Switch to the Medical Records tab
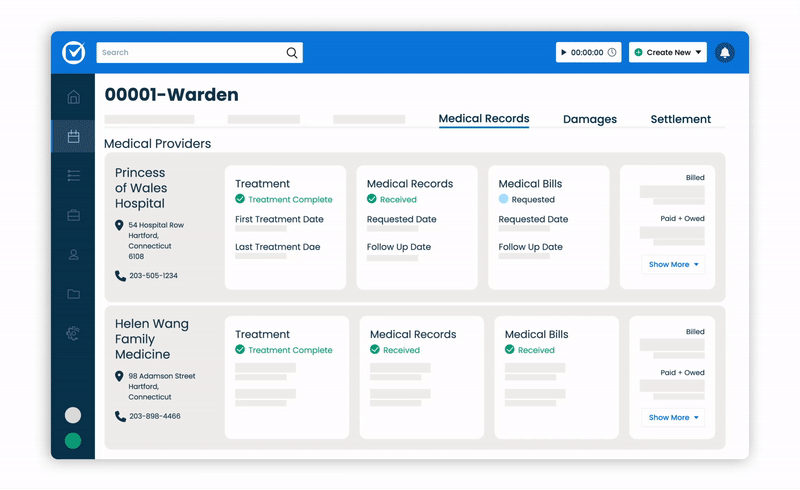The image size is (800, 490). point(484,118)
